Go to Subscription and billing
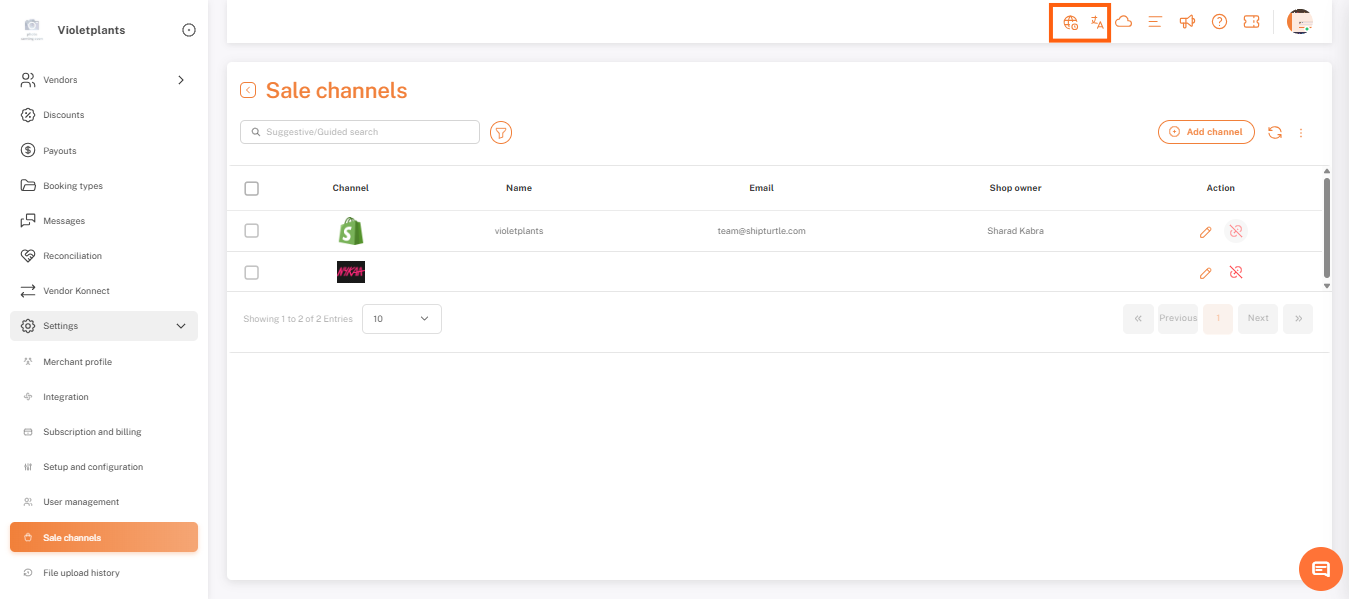Image resolution: width=1349 pixels, height=599 pixels. pyautogui.click(x=92, y=432)
